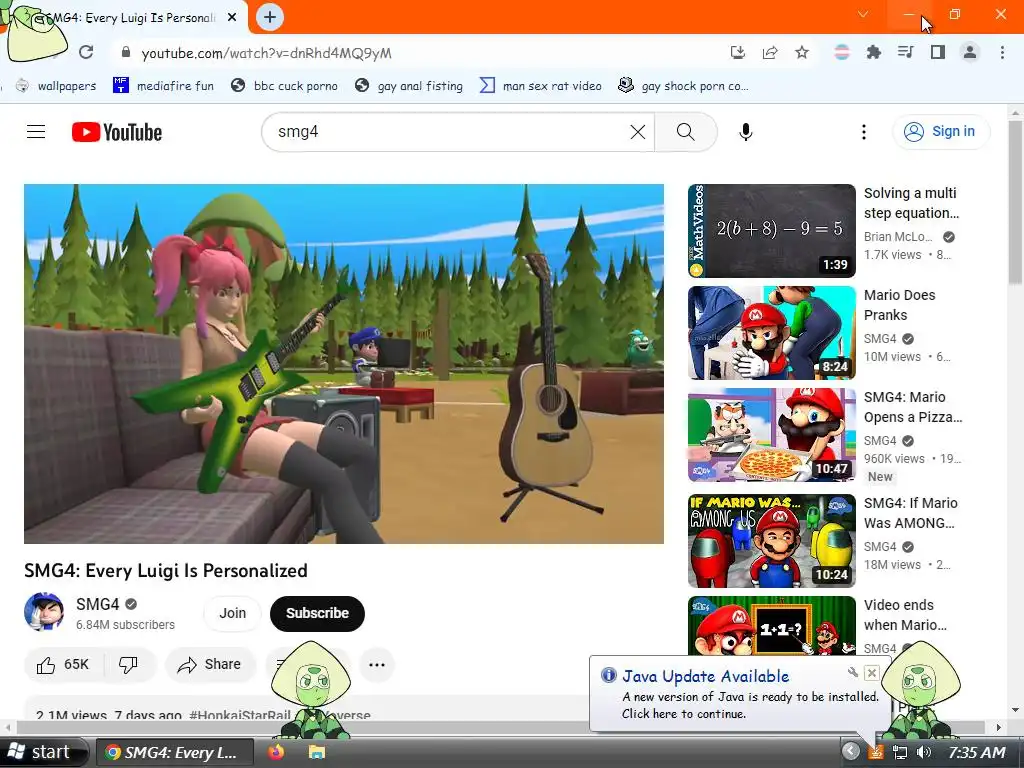Open the file explorer taskbar icon
This screenshot has height=768, width=1024.
317,752
